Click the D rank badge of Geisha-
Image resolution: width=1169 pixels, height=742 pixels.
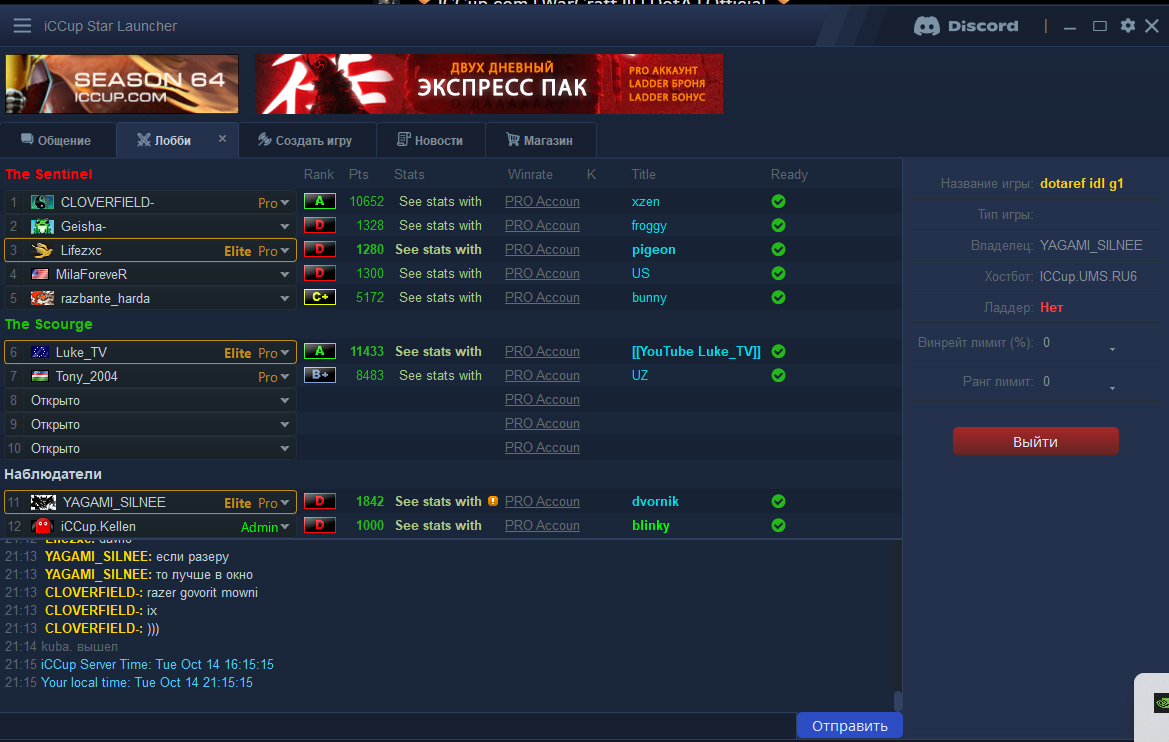click(320, 225)
